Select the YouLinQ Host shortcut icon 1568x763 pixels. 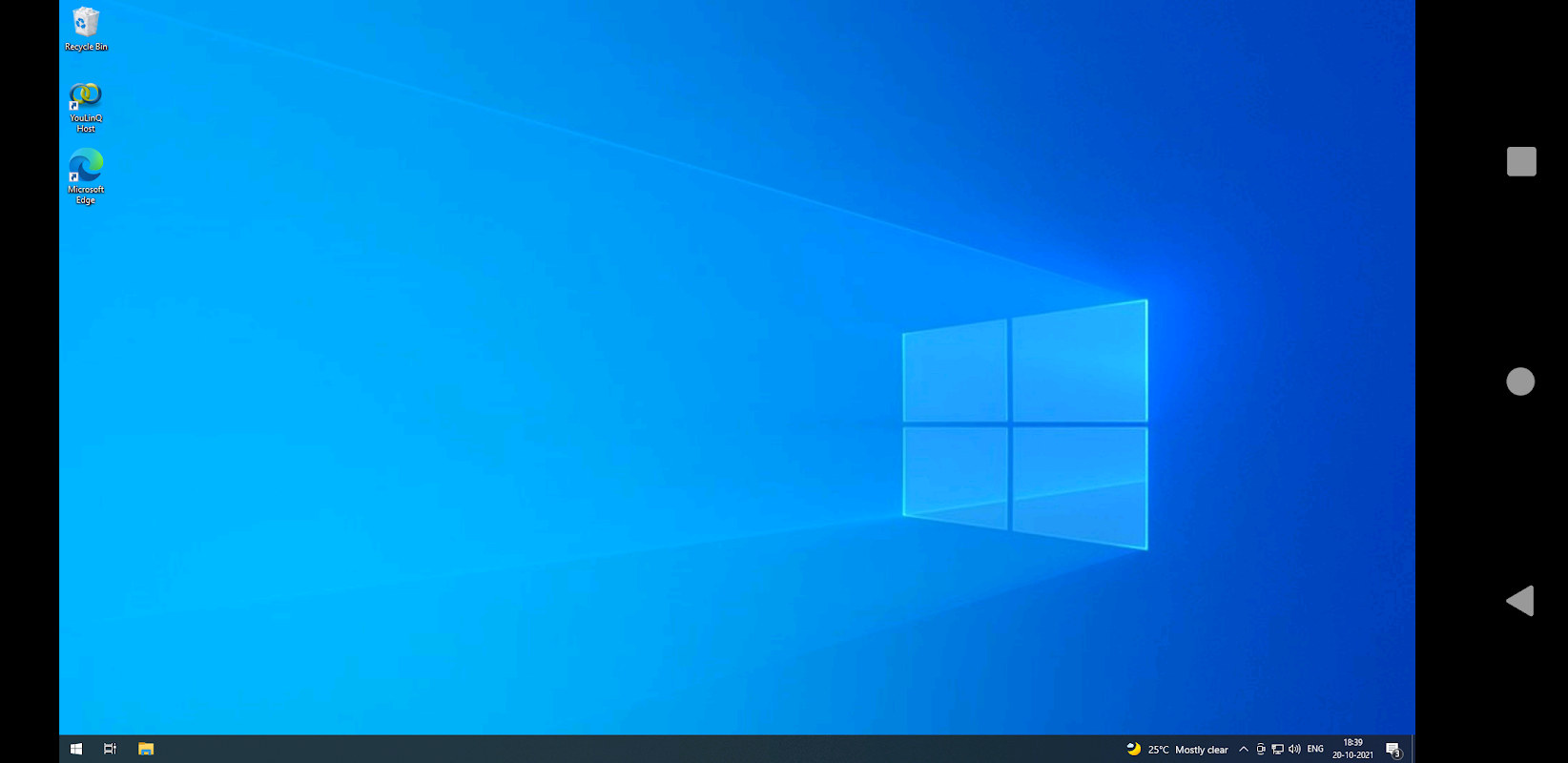[86, 108]
